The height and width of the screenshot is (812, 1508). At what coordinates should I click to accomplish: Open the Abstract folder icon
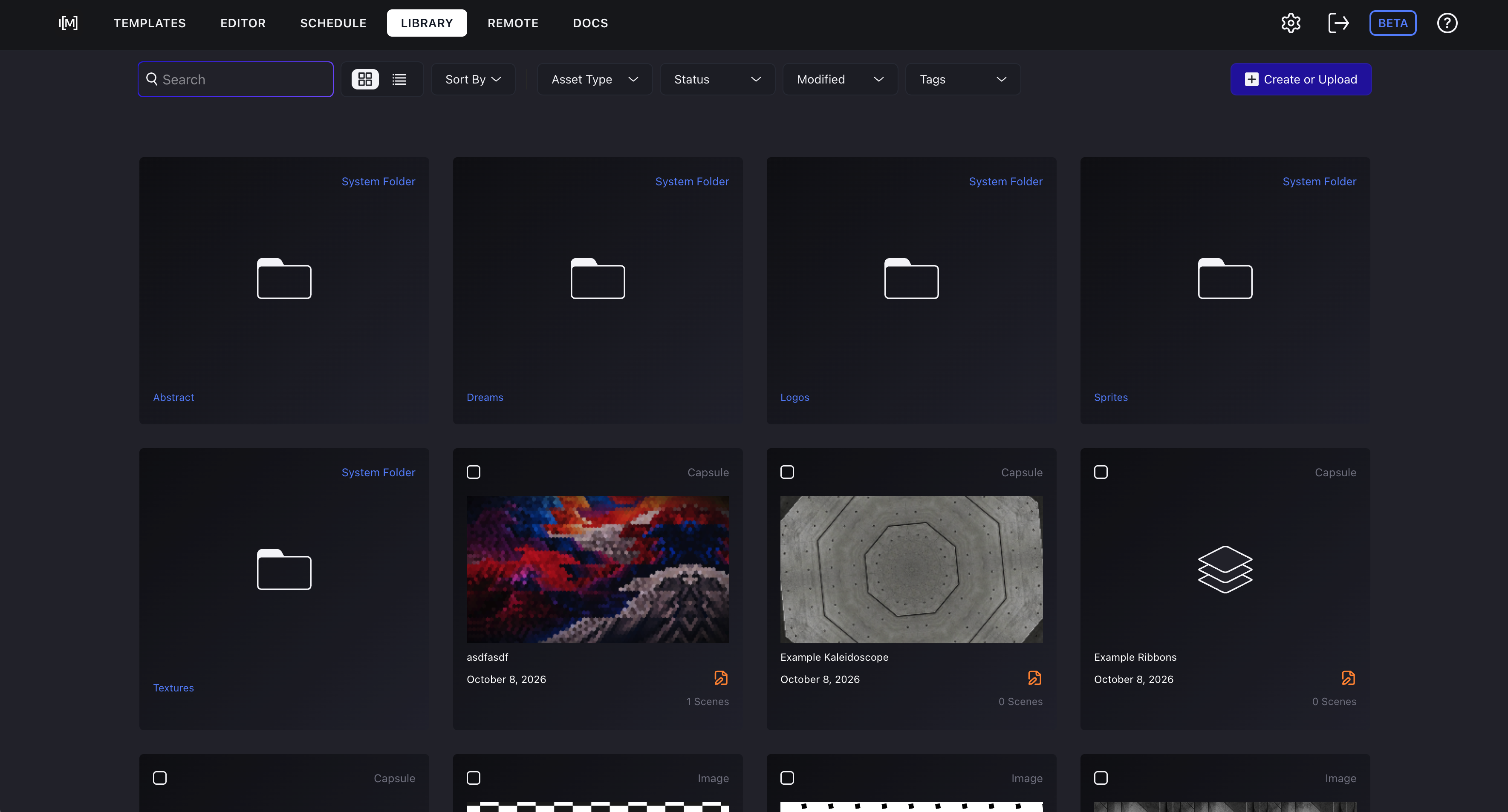pos(284,279)
